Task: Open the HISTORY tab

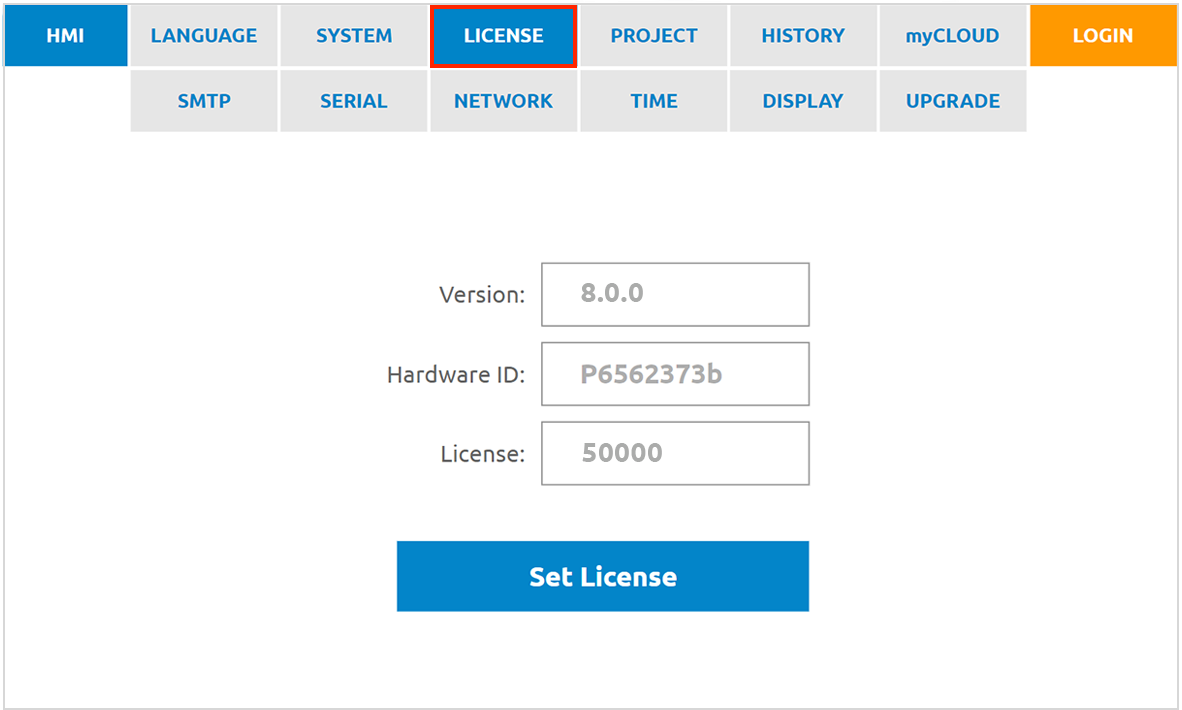Action: (x=803, y=35)
